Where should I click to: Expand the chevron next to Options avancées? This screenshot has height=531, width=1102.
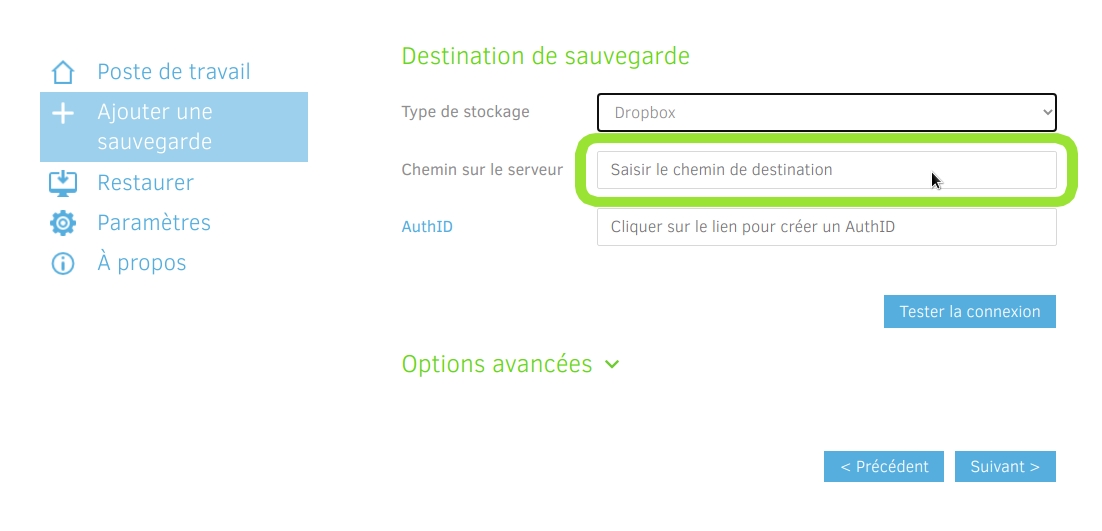click(612, 365)
